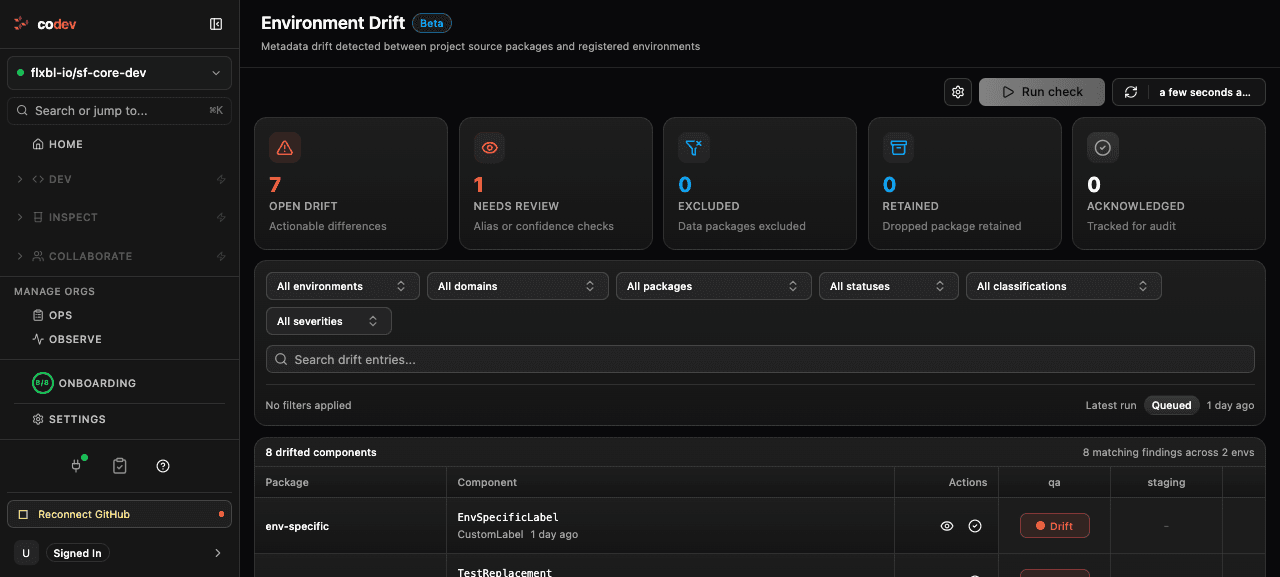Click lightning icon beside COLLABORATE
This screenshot has height=577, width=1280.
click(222, 256)
